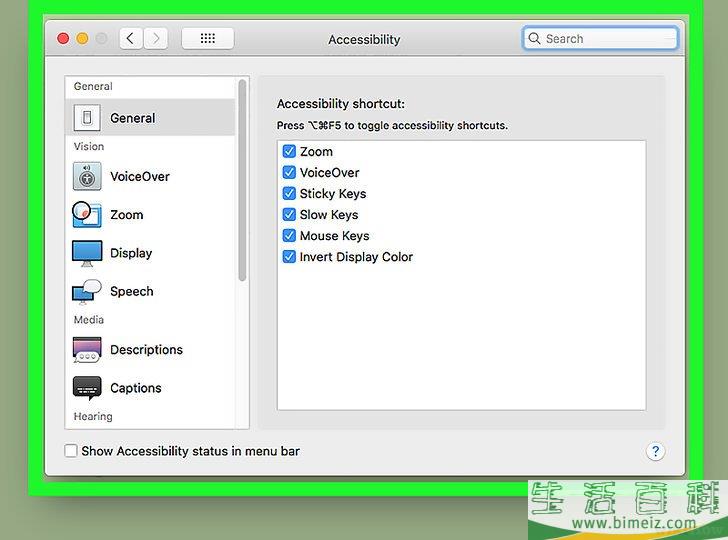
Task: Uncheck the Mouse Keys shortcut option
Action: pos(289,236)
